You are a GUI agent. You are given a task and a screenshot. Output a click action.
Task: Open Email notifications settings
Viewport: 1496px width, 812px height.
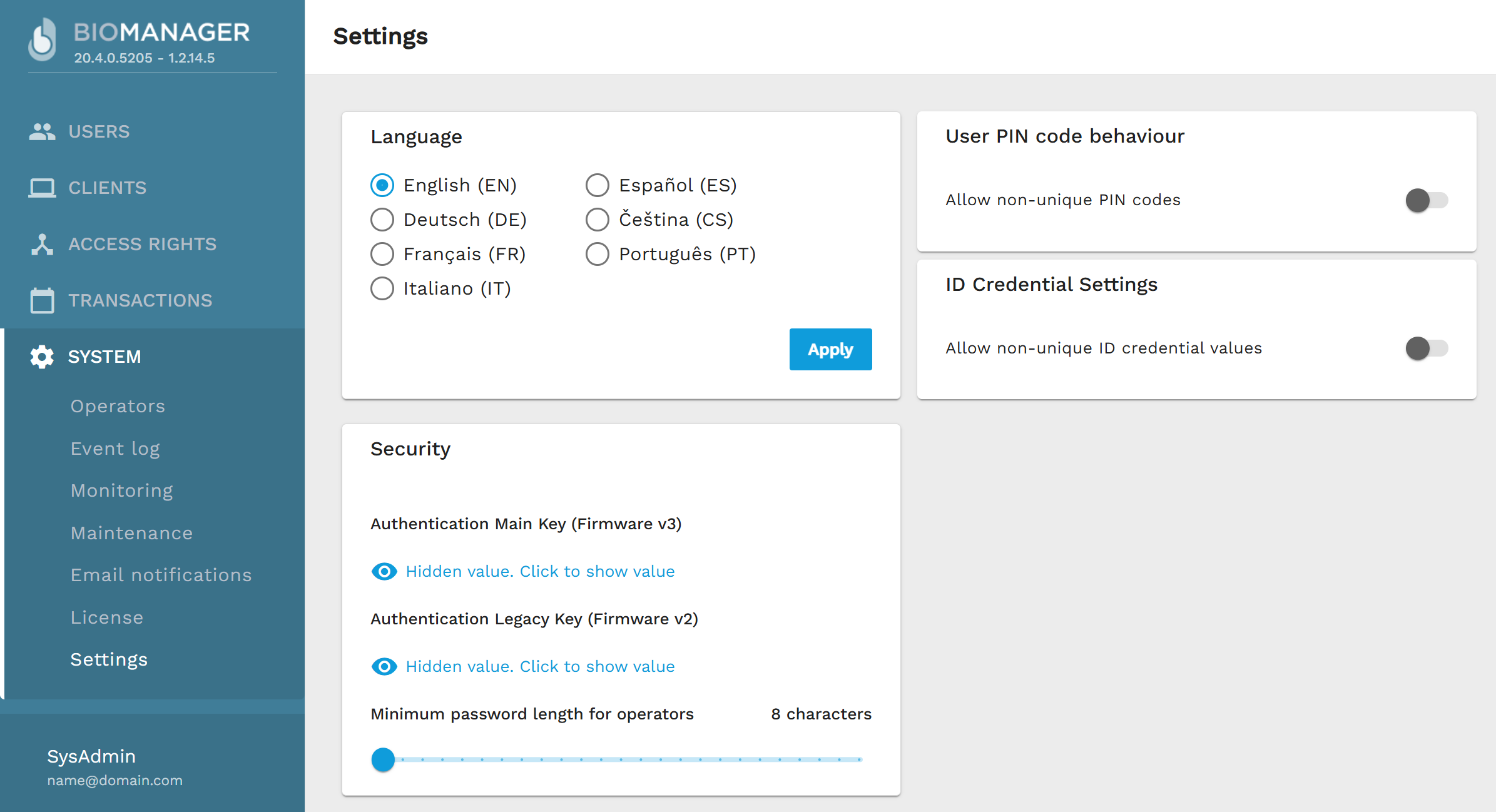click(x=161, y=575)
